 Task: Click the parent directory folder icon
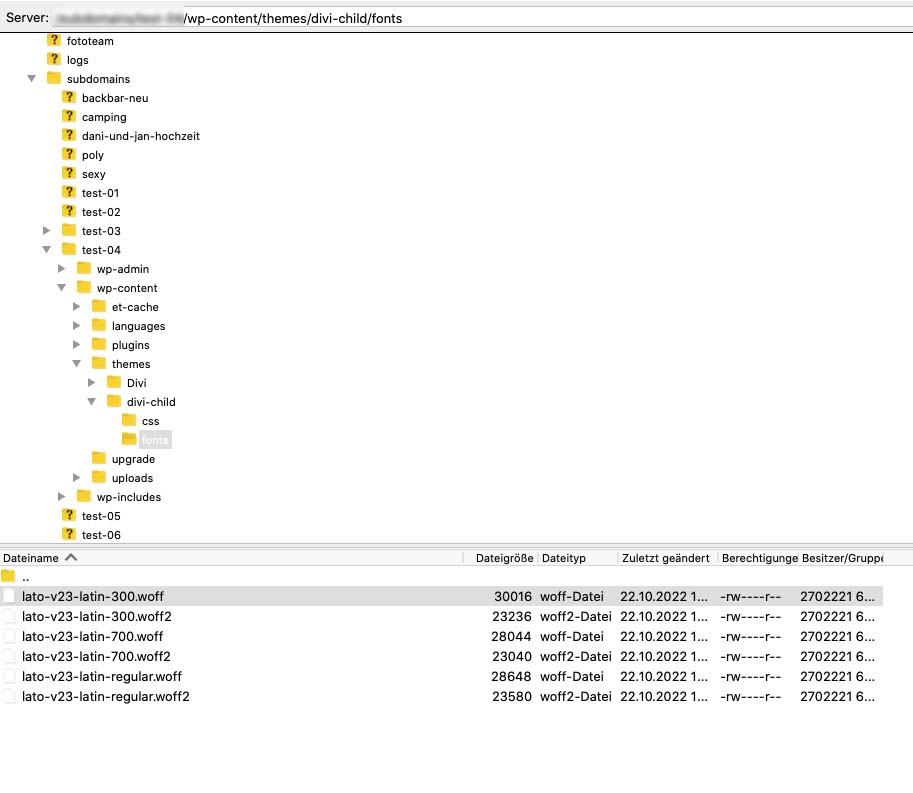coord(9,577)
